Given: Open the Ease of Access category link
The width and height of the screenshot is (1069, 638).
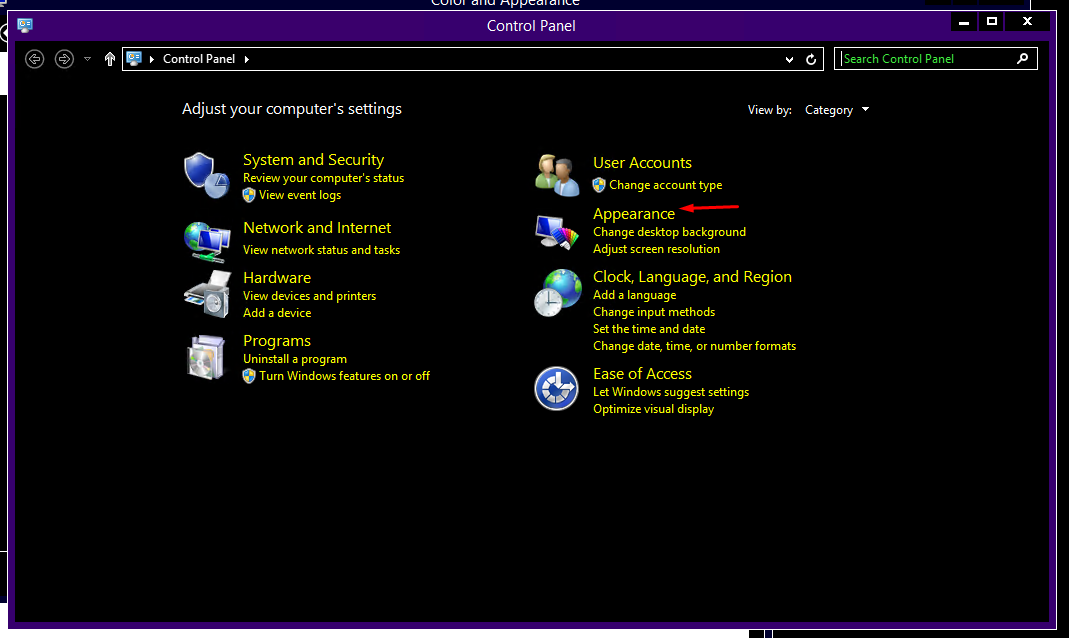Looking at the screenshot, I should 642,374.
